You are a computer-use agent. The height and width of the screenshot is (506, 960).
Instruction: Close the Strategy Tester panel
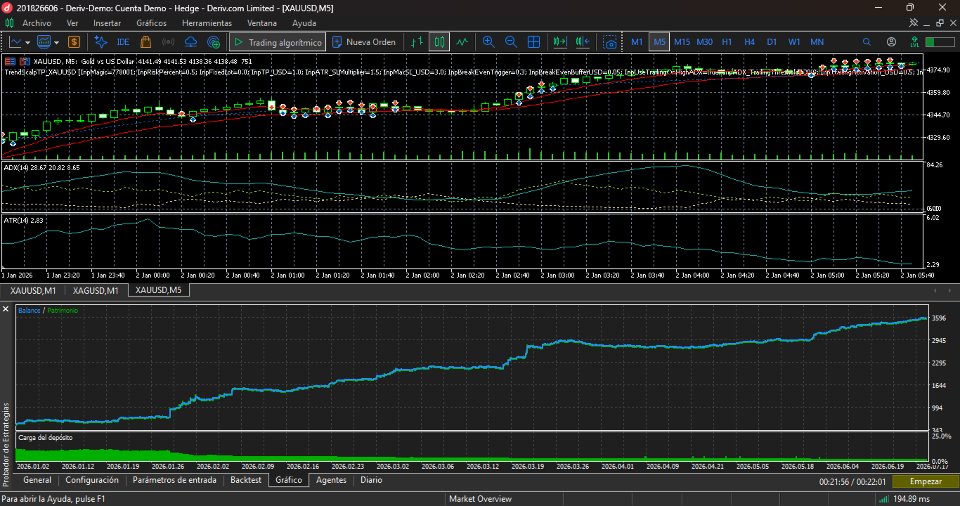coord(6,309)
